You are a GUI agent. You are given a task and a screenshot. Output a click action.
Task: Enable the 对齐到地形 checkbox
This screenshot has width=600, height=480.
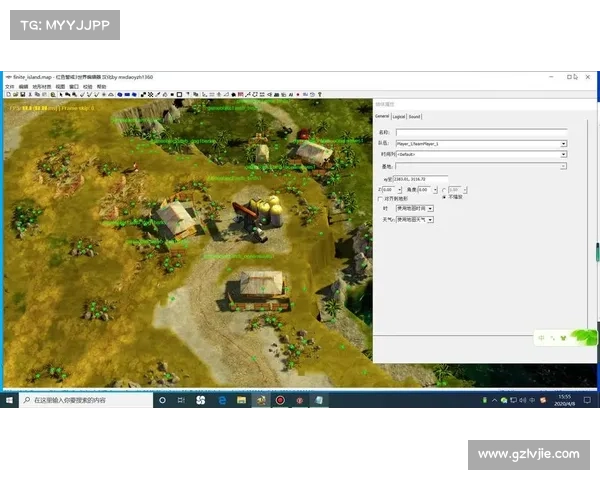pyautogui.click(x=379, y=198)
